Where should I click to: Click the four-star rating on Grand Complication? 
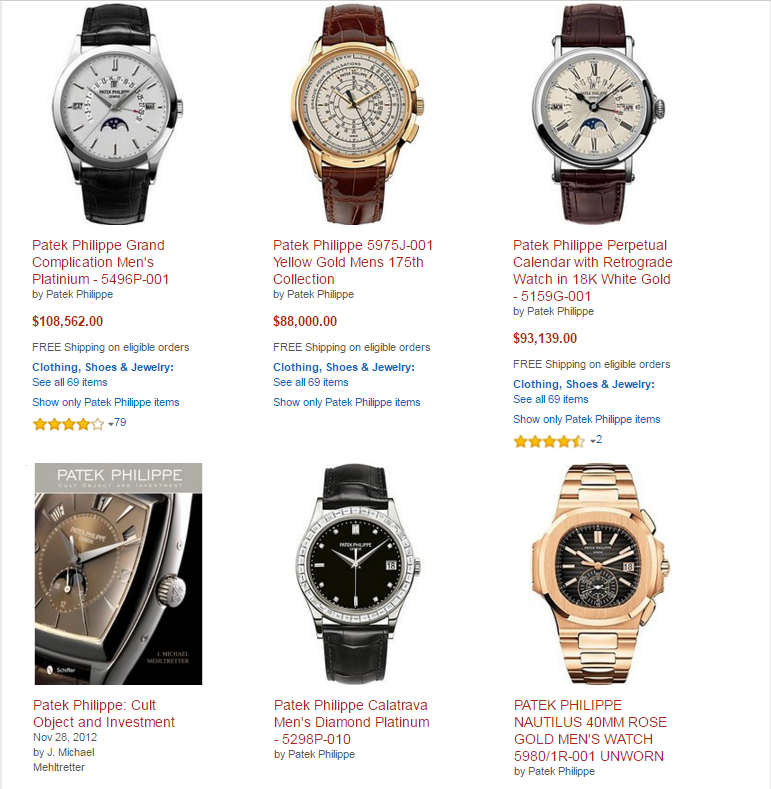[x=68, y=424]
